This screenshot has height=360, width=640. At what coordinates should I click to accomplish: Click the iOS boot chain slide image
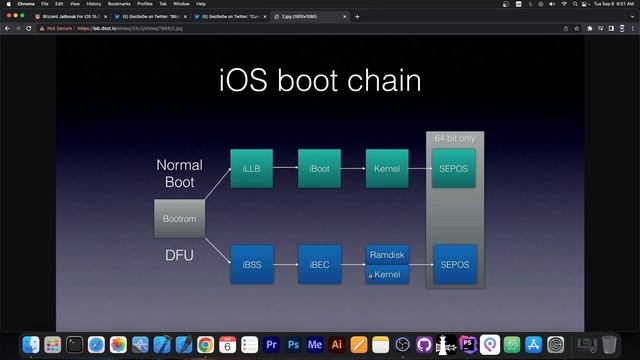click(x=320, y=183)
